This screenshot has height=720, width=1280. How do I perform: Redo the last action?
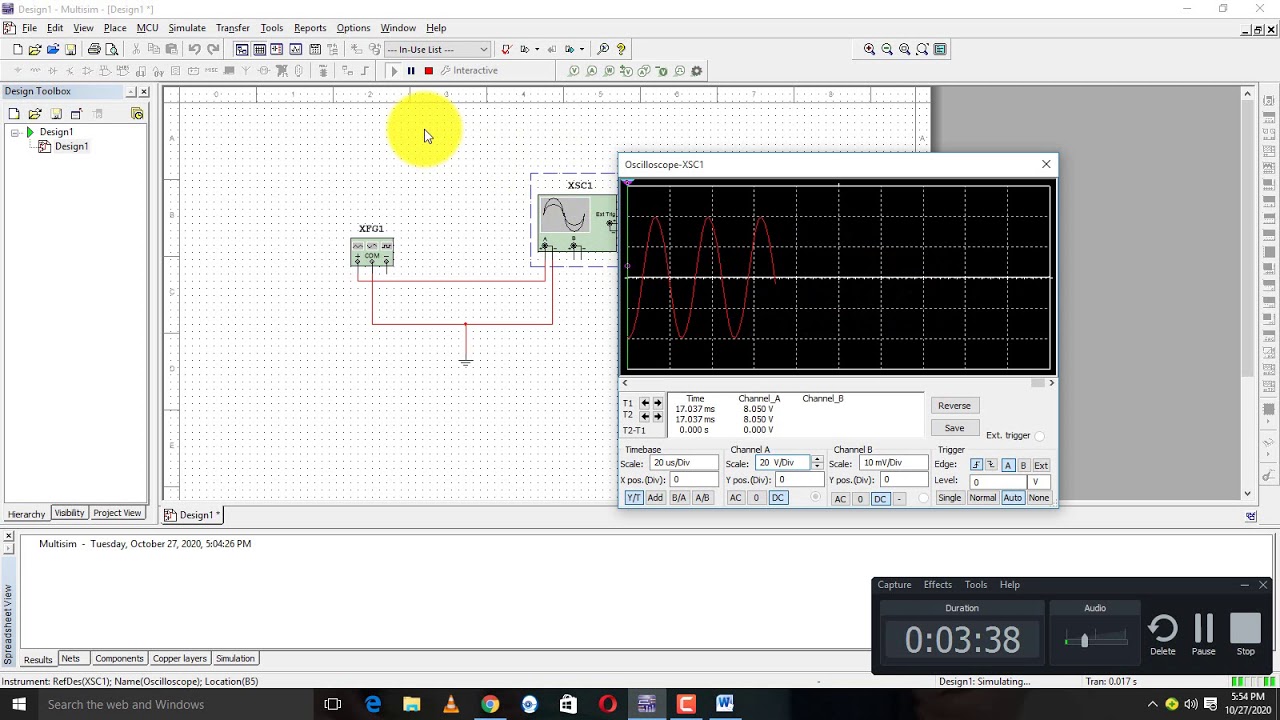point(213,49)
